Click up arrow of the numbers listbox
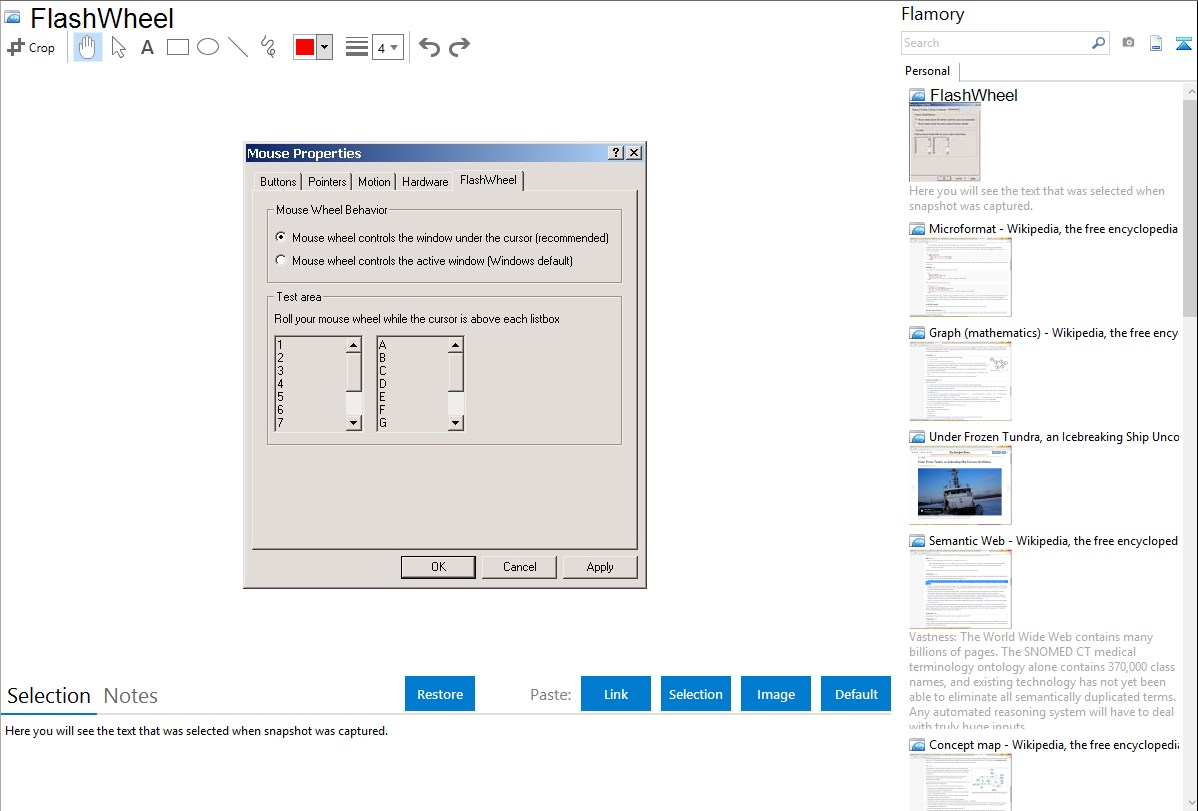1198x811 pixels. pos(353,345)
